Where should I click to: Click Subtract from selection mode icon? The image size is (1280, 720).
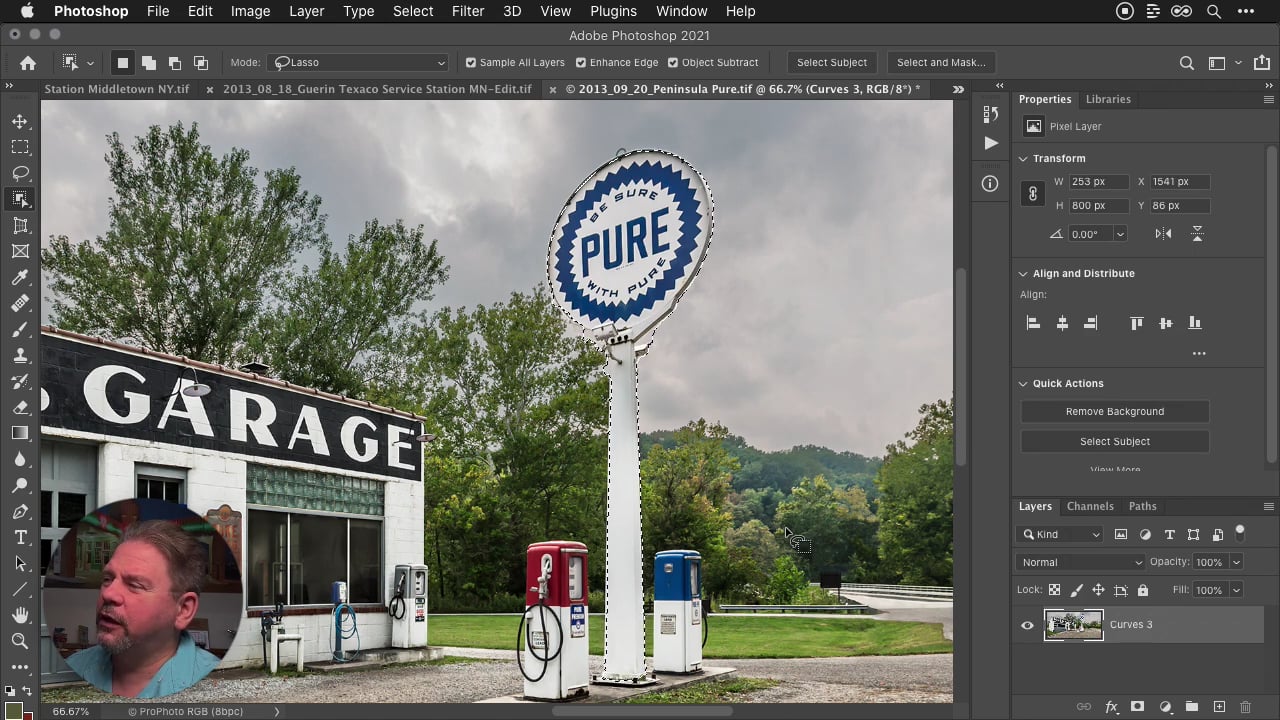[x=175, y=63]
